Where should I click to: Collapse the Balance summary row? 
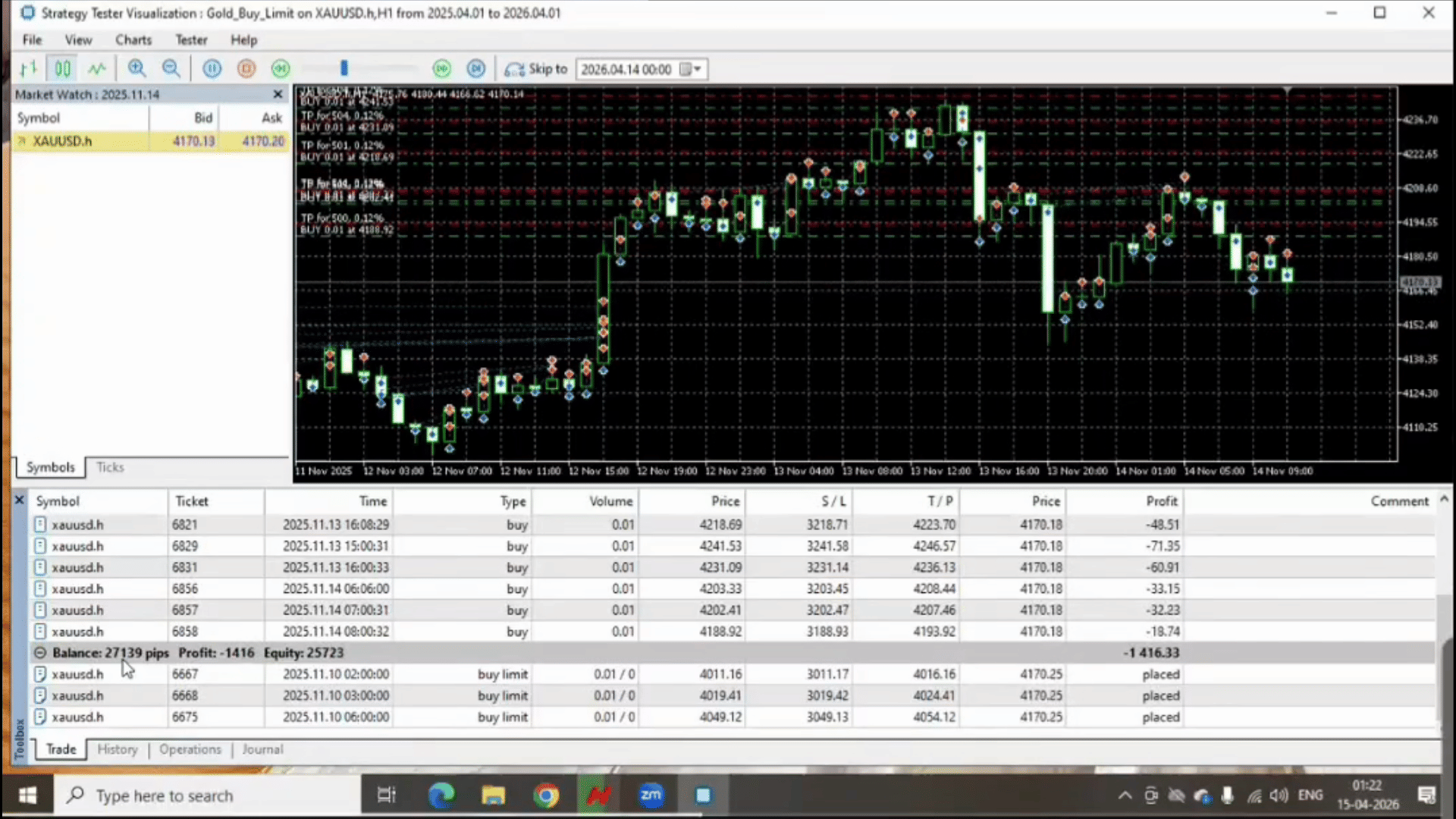click(40, 653)
